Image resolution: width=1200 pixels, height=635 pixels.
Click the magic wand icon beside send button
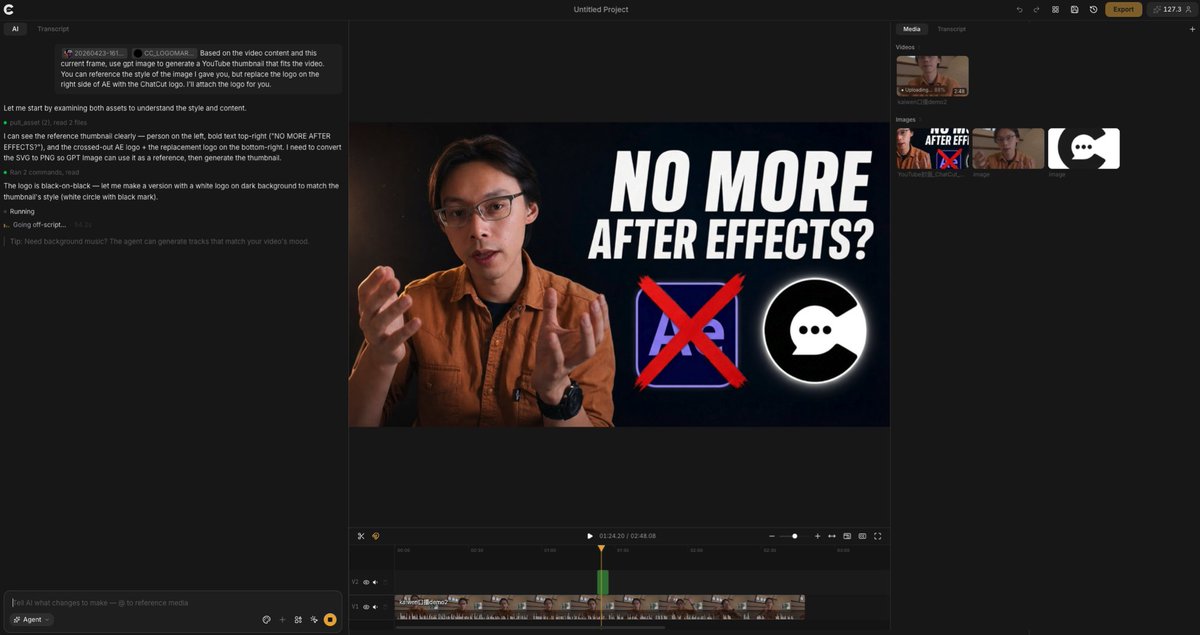[x=314, y=619]
